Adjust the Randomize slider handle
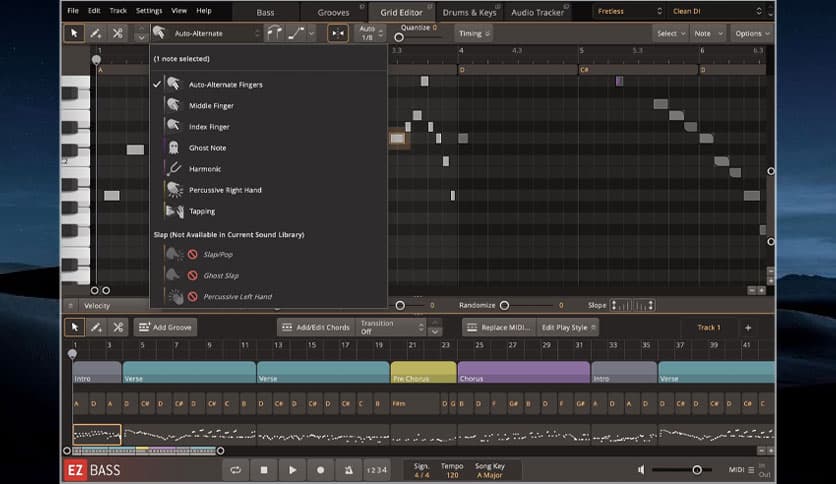Viewport: 836px width, 484px height. pyautogui.click(x=504, y=305)
